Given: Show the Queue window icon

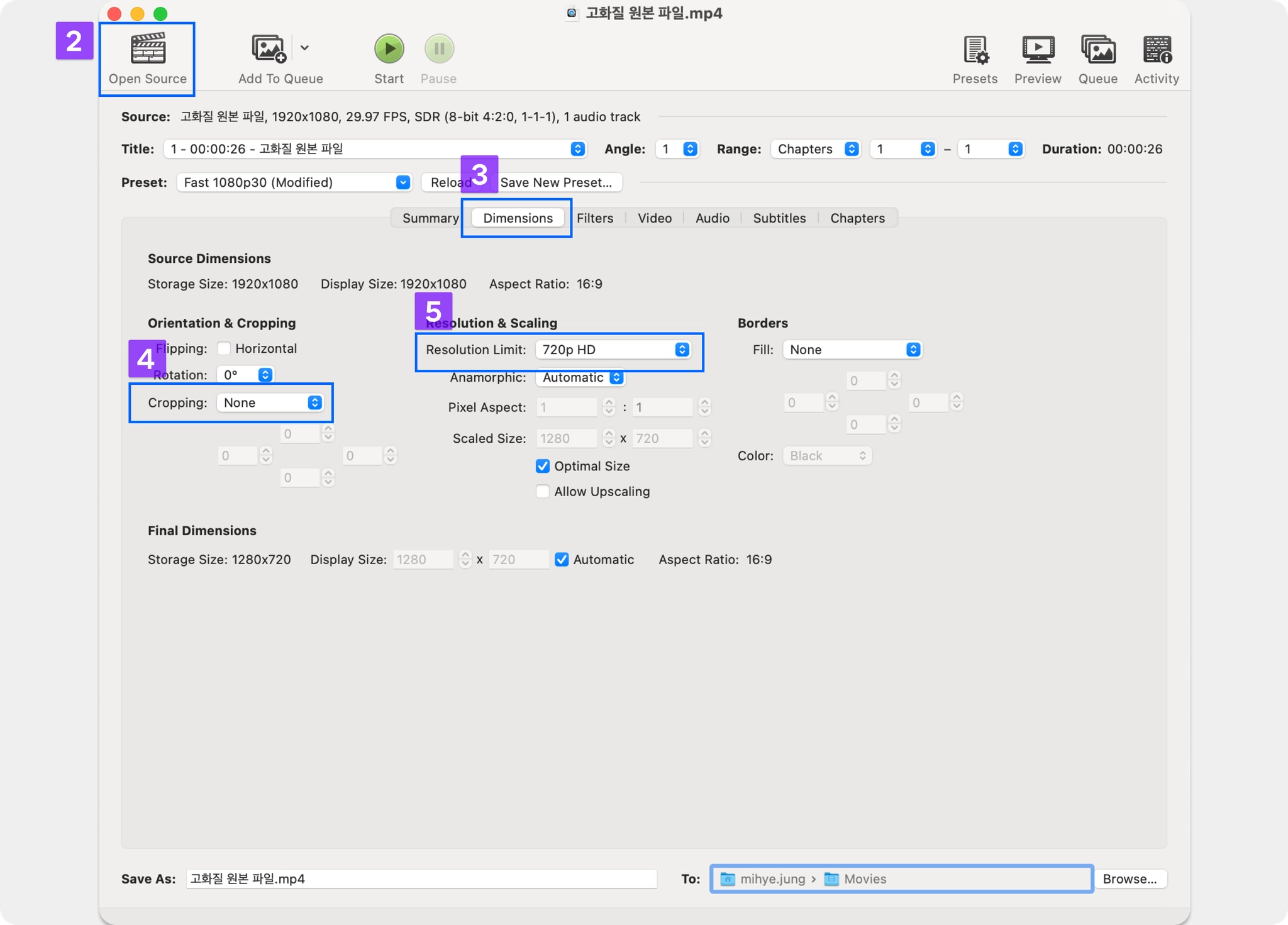Looking at the screenshot, I should [x=1098, y=50].
